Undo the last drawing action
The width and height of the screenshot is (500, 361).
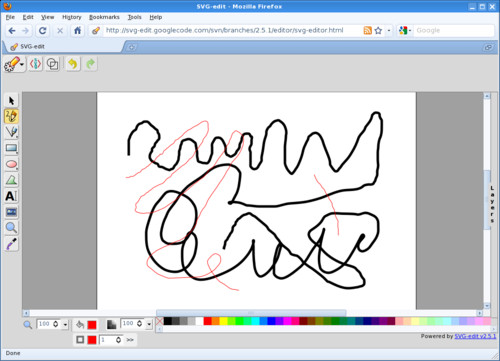point(73,64)
